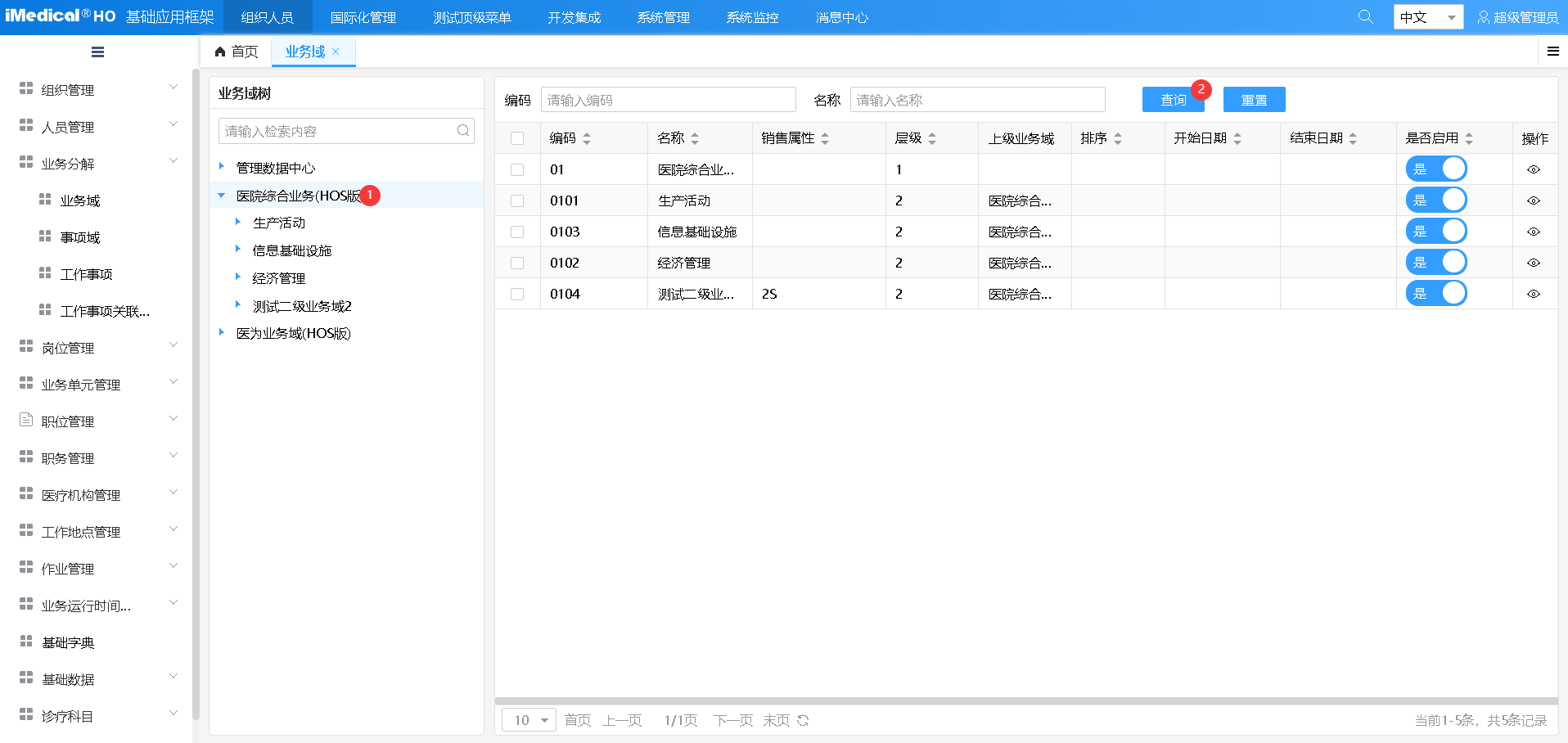Expand the 医为业务域(HOS版) tree node

[221, 332]
